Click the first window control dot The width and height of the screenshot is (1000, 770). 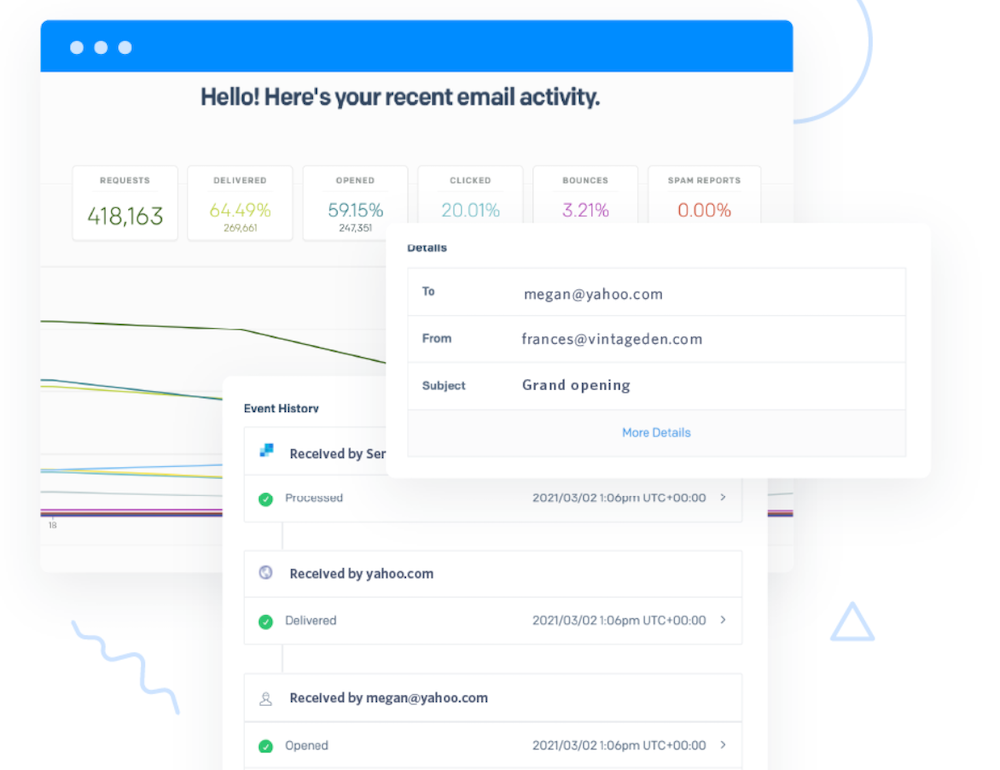coord(77,47)
